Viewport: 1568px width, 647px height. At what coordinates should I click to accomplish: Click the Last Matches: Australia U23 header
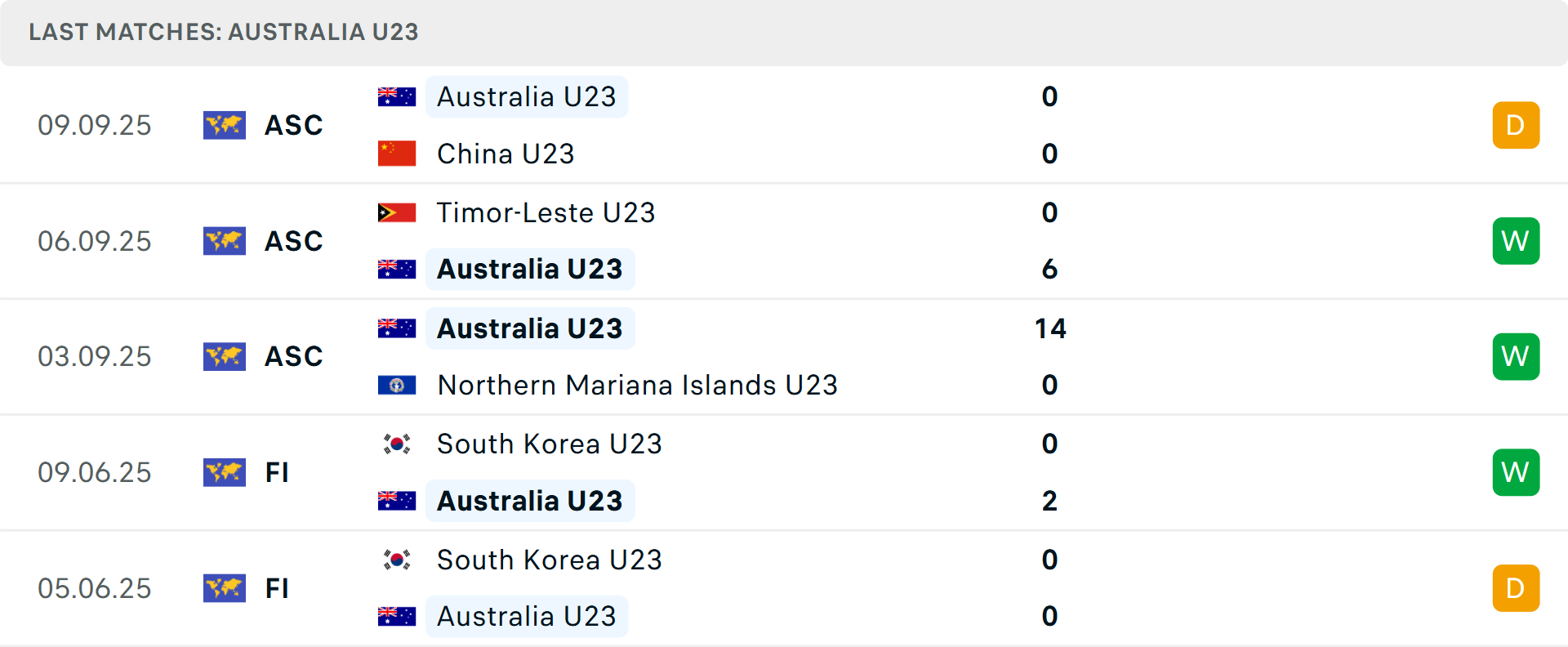224,32
